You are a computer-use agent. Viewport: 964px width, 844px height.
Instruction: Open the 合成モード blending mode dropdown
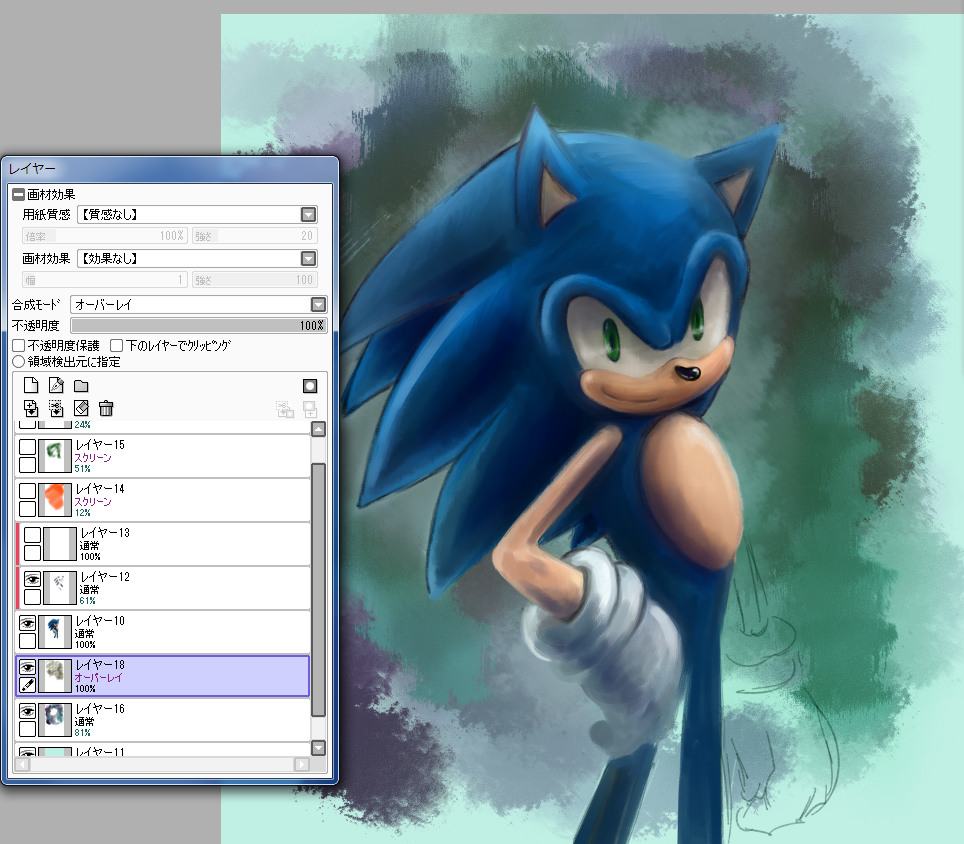coord(199,304)
